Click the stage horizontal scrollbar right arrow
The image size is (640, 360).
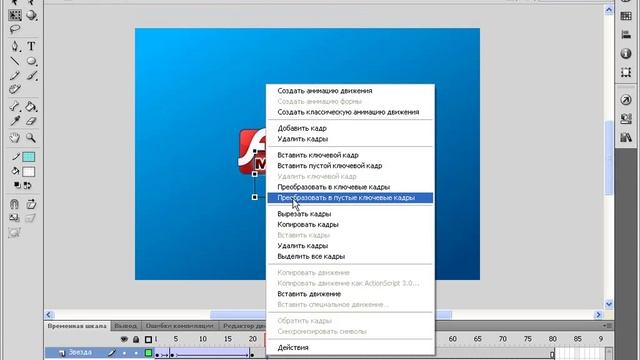(598, 315)
